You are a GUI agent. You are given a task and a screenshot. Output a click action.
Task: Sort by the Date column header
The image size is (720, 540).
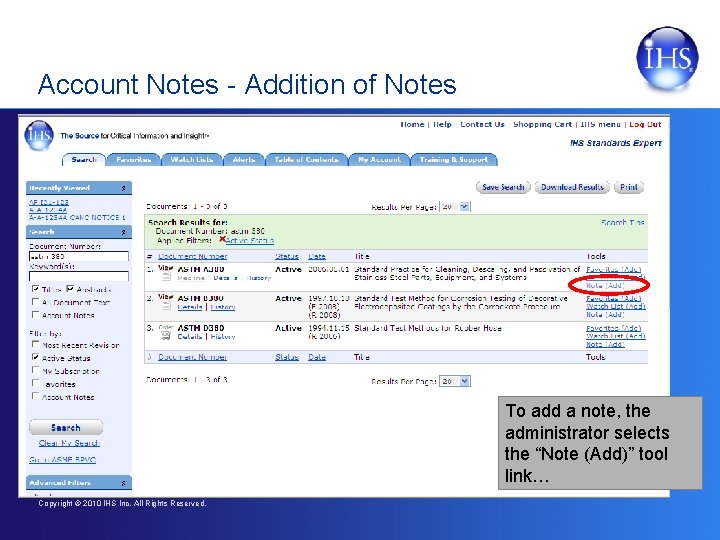pos(317,256)
